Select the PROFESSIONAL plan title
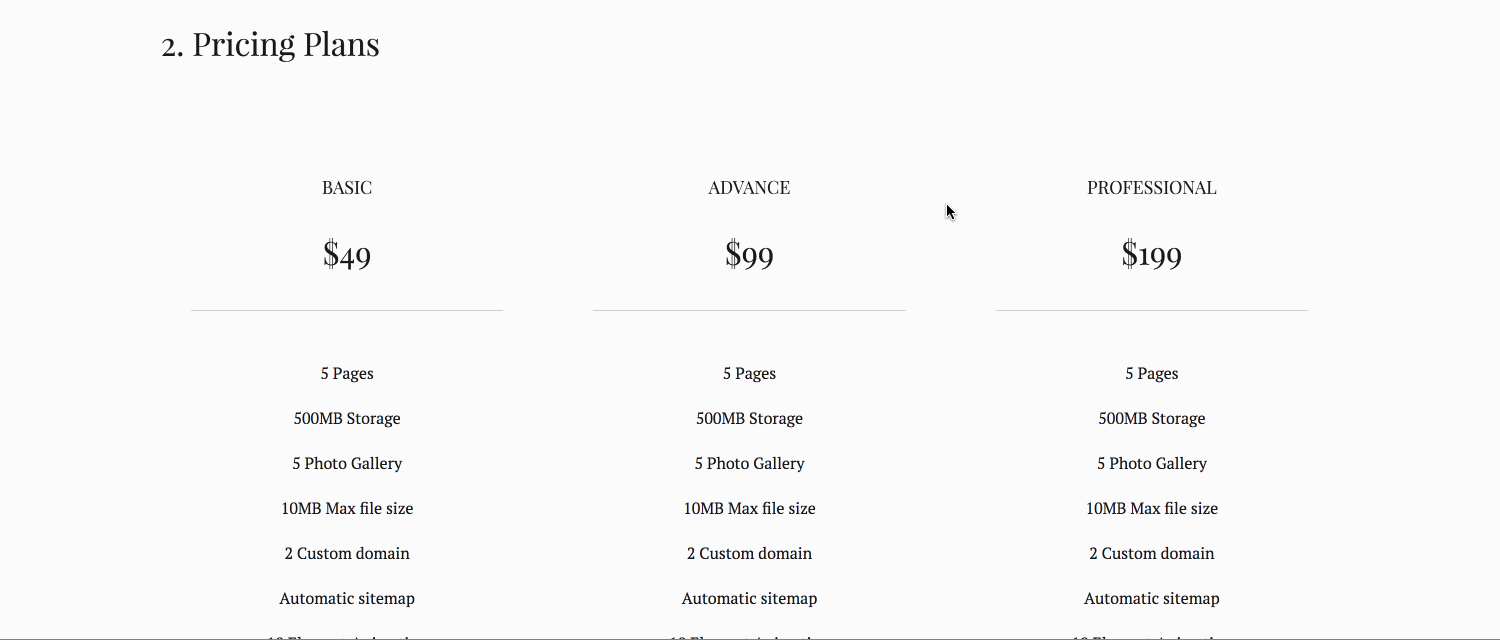 [1151, 188]
